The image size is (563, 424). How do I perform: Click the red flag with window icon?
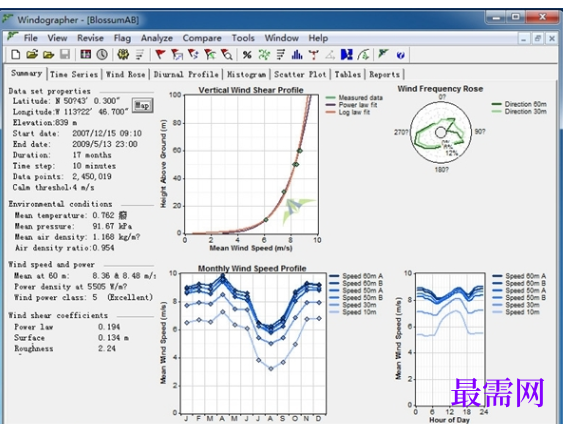point(177,55)
